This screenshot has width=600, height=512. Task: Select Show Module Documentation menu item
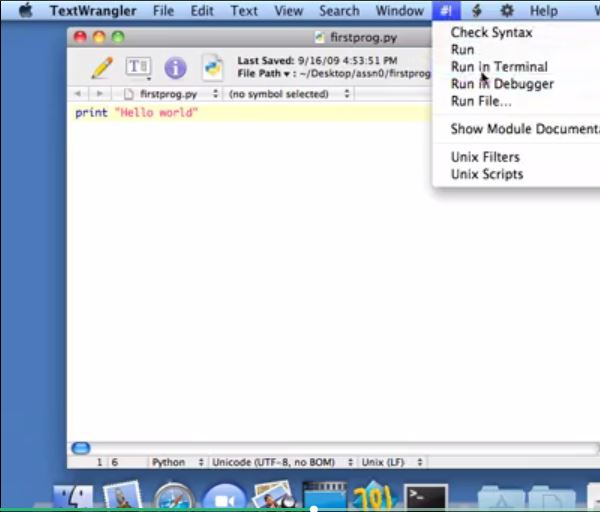pyautogui.click(x=525, y=129)
